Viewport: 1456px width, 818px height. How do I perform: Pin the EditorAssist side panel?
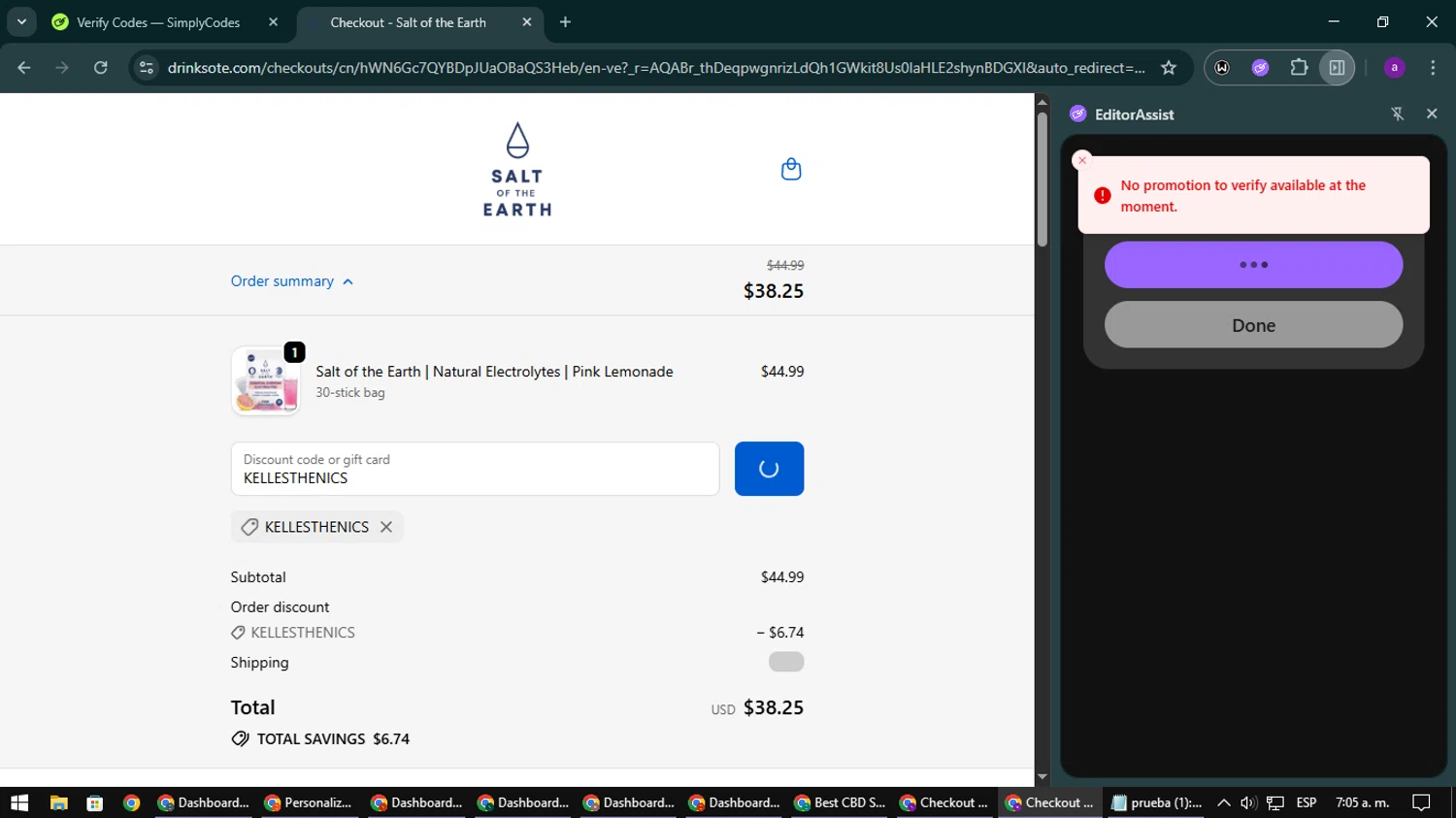pos(1398,115)
